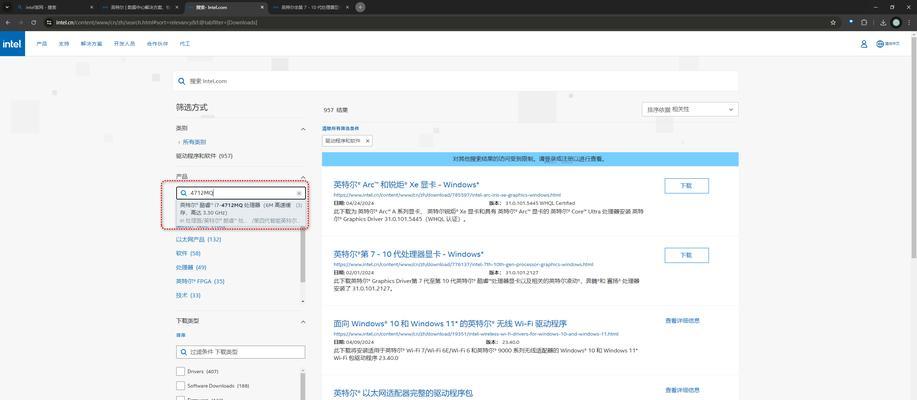
Task: Download the Arc 和锐炬 Xe 显卡 driver
Action: [x=687, y=185]
